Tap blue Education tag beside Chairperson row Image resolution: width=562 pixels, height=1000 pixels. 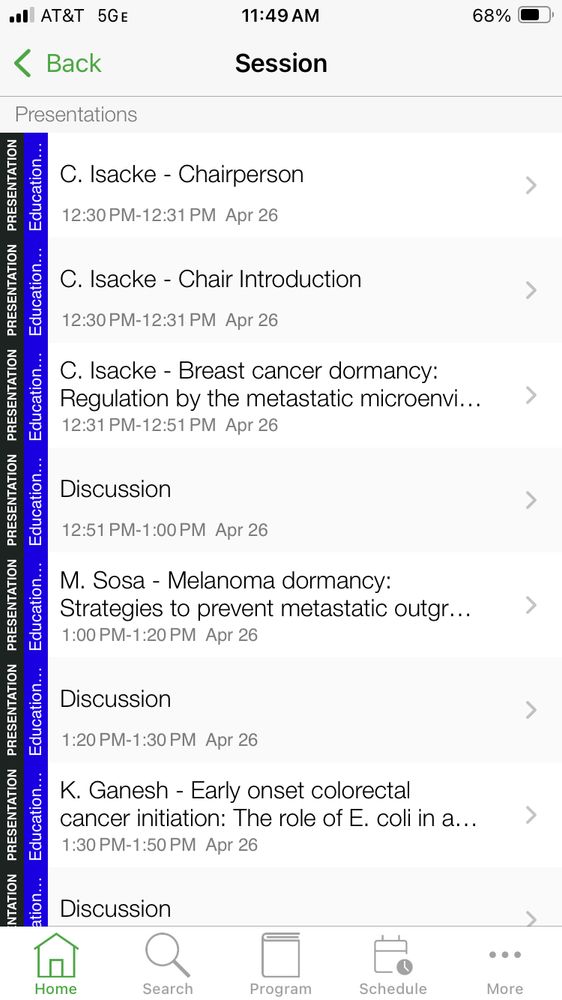[x=36, y=186]
